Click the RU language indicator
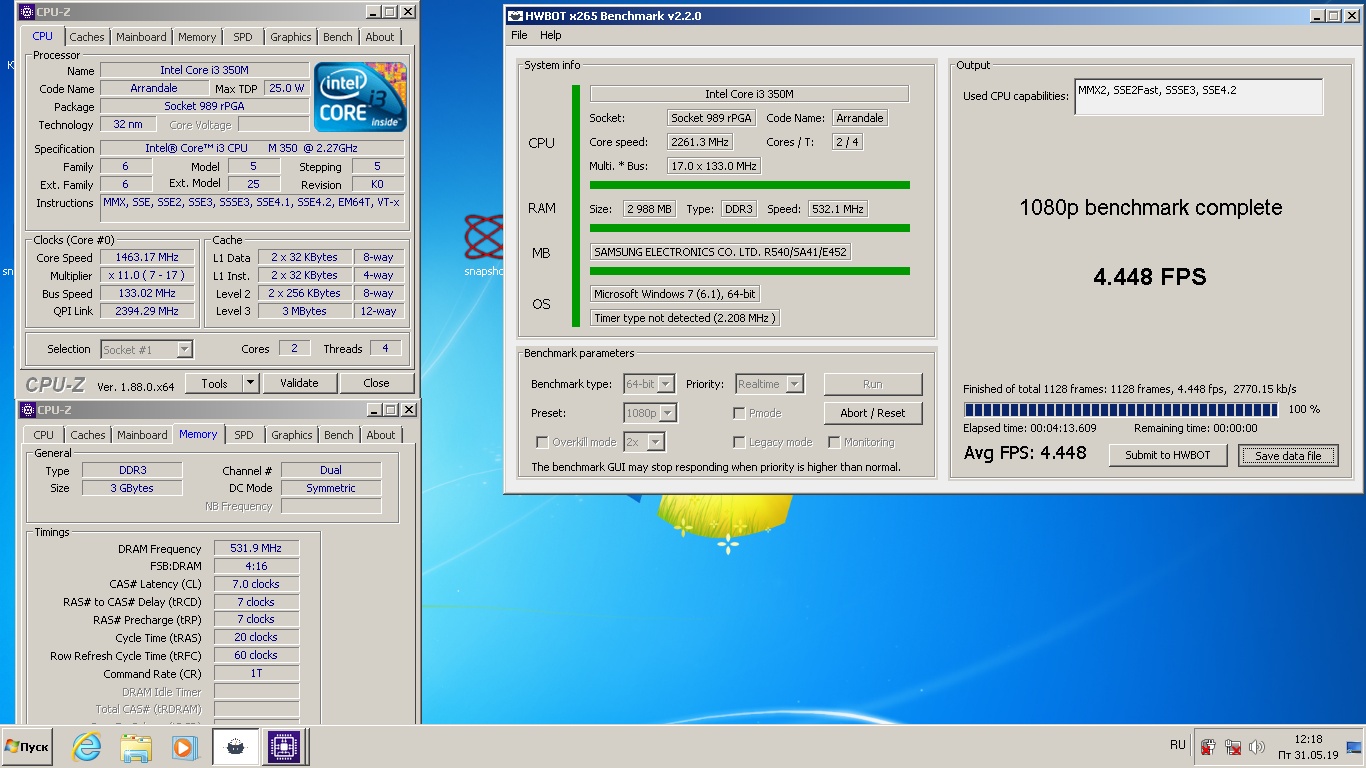The image size is (1366, 768). coord(1178,745)
